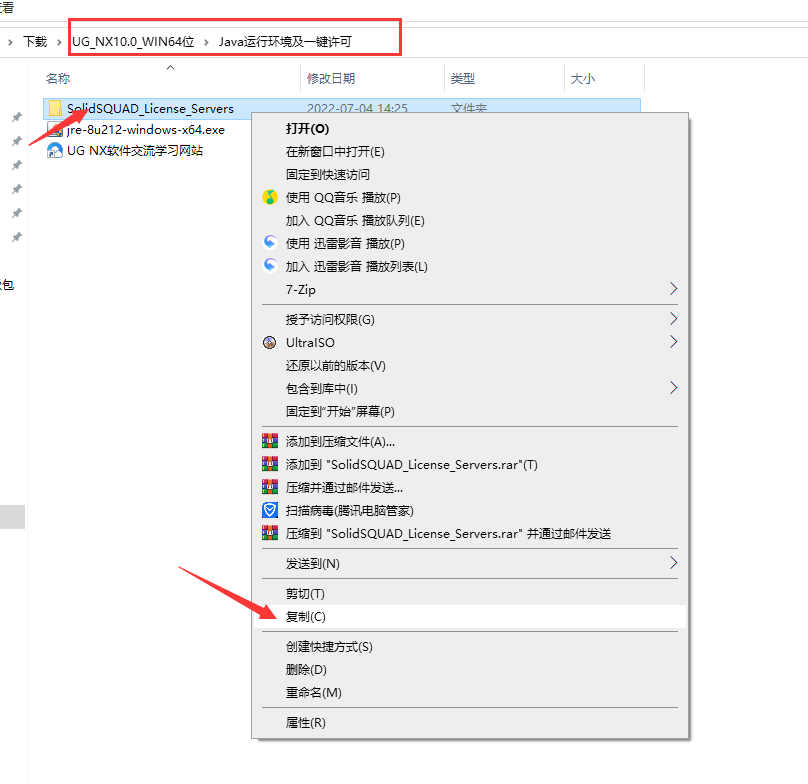
Task: Click the 下载 breadcrumb in address bar
Action: [35, 41]
